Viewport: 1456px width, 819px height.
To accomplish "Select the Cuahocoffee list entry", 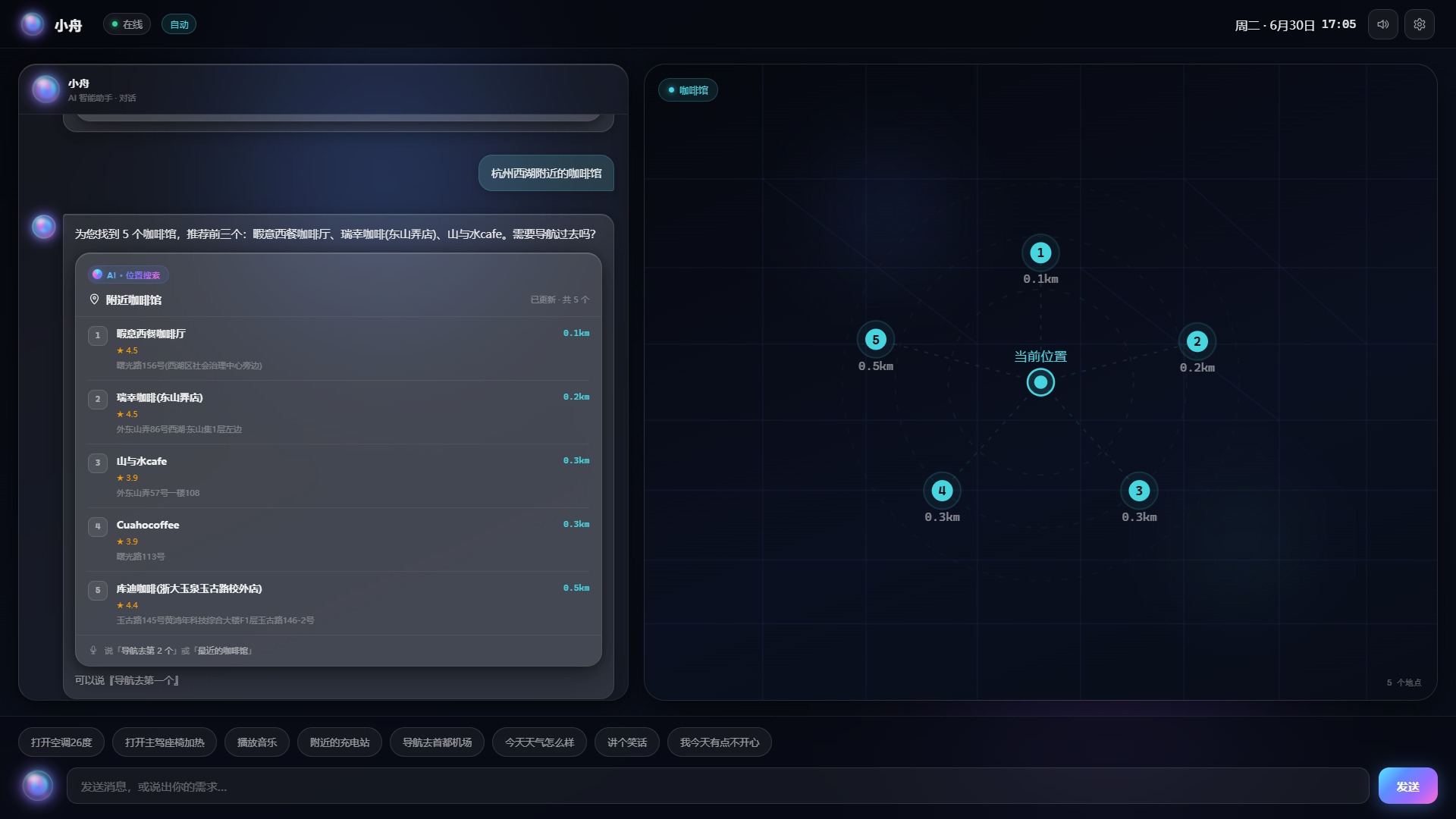I will (x=338, y=540).
